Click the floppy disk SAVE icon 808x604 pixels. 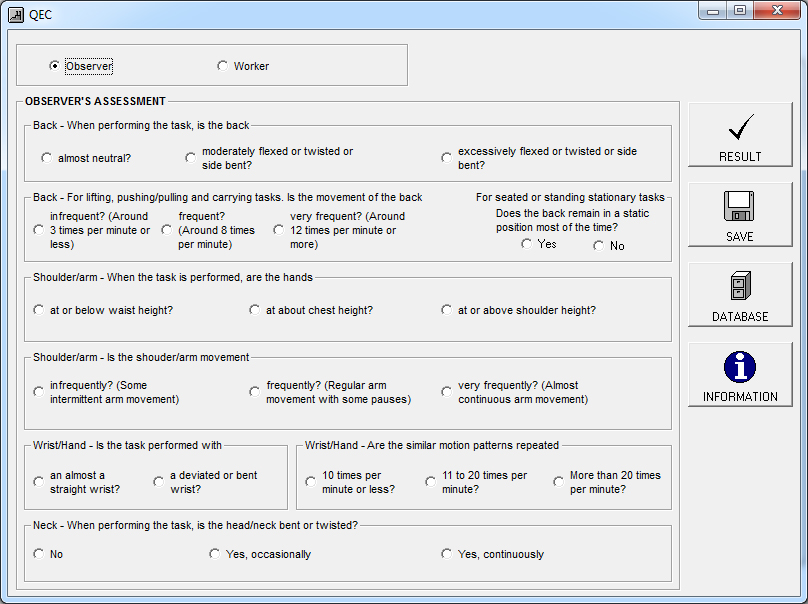739,206
